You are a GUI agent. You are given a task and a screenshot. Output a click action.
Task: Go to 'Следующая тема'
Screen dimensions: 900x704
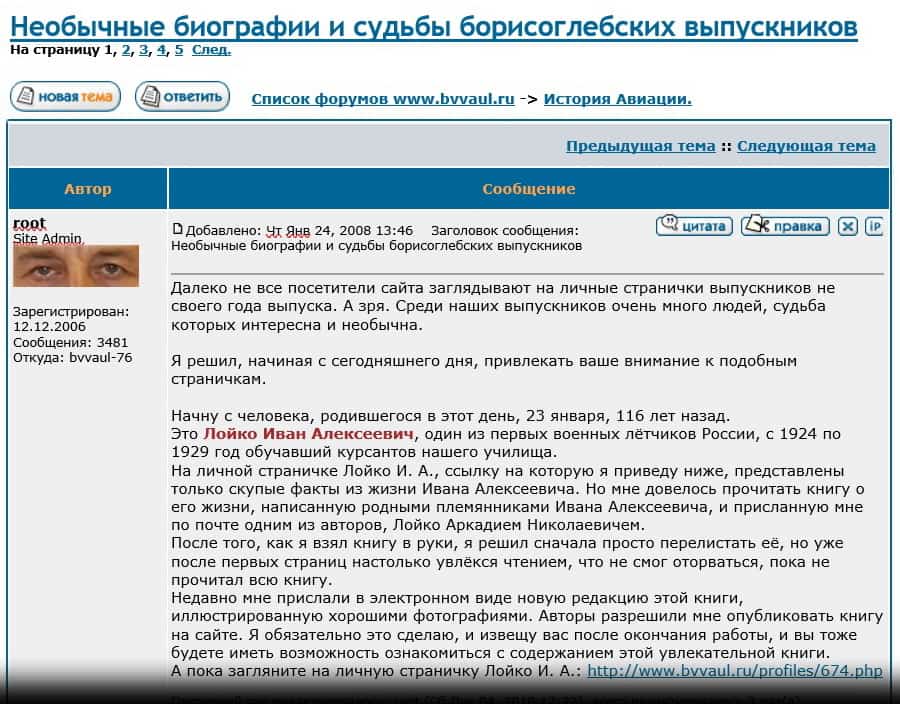pos(806,146)
